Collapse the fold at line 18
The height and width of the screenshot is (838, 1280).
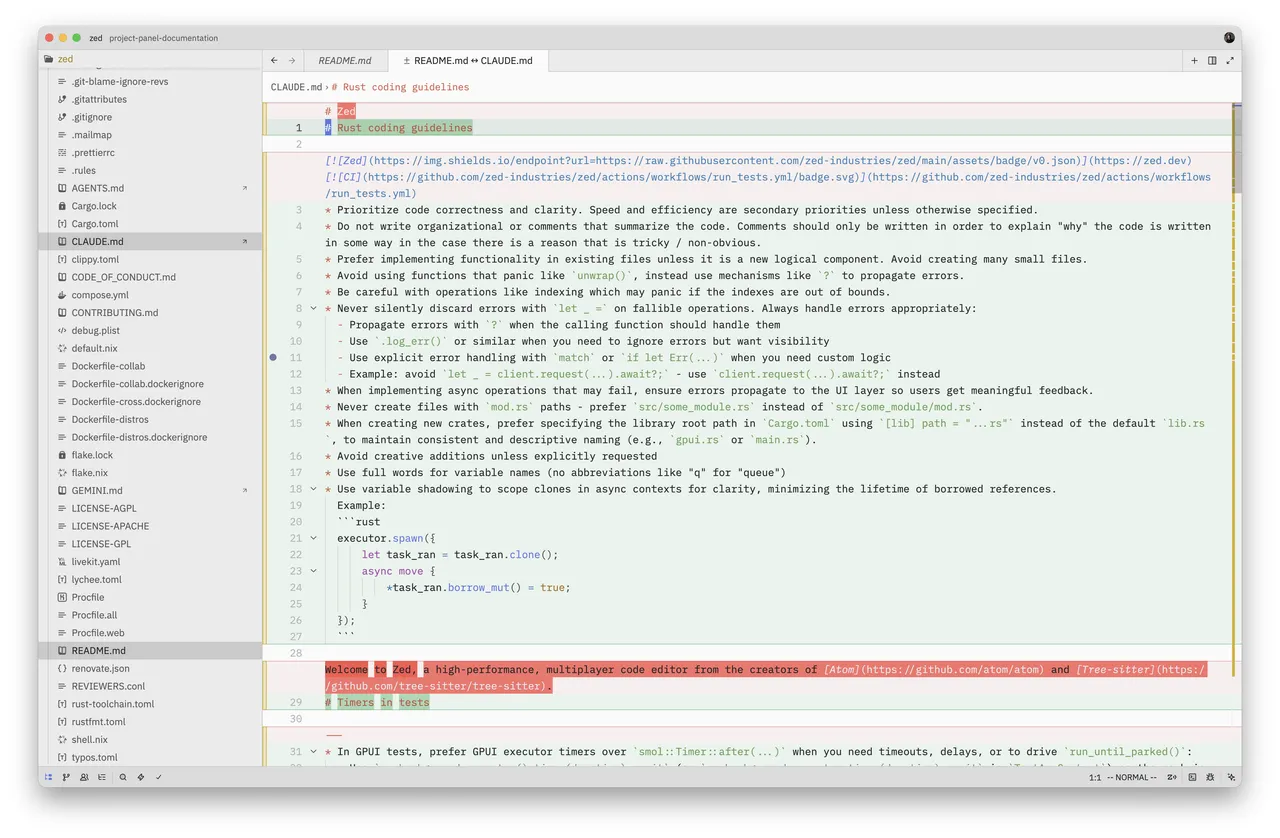pyautogui.click(x=313, y=489)
